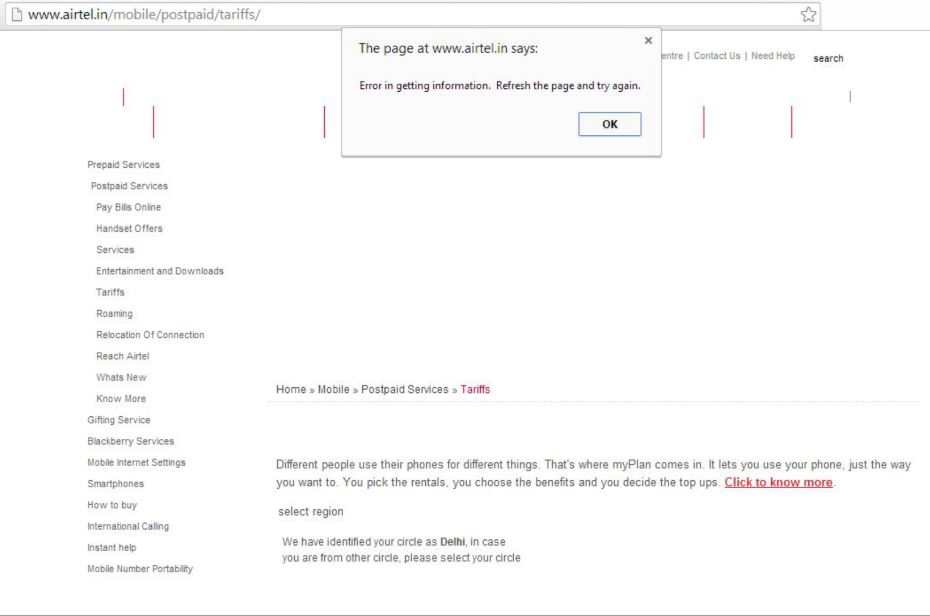Click the Mobile breadcrumb link

click(333, 390)
